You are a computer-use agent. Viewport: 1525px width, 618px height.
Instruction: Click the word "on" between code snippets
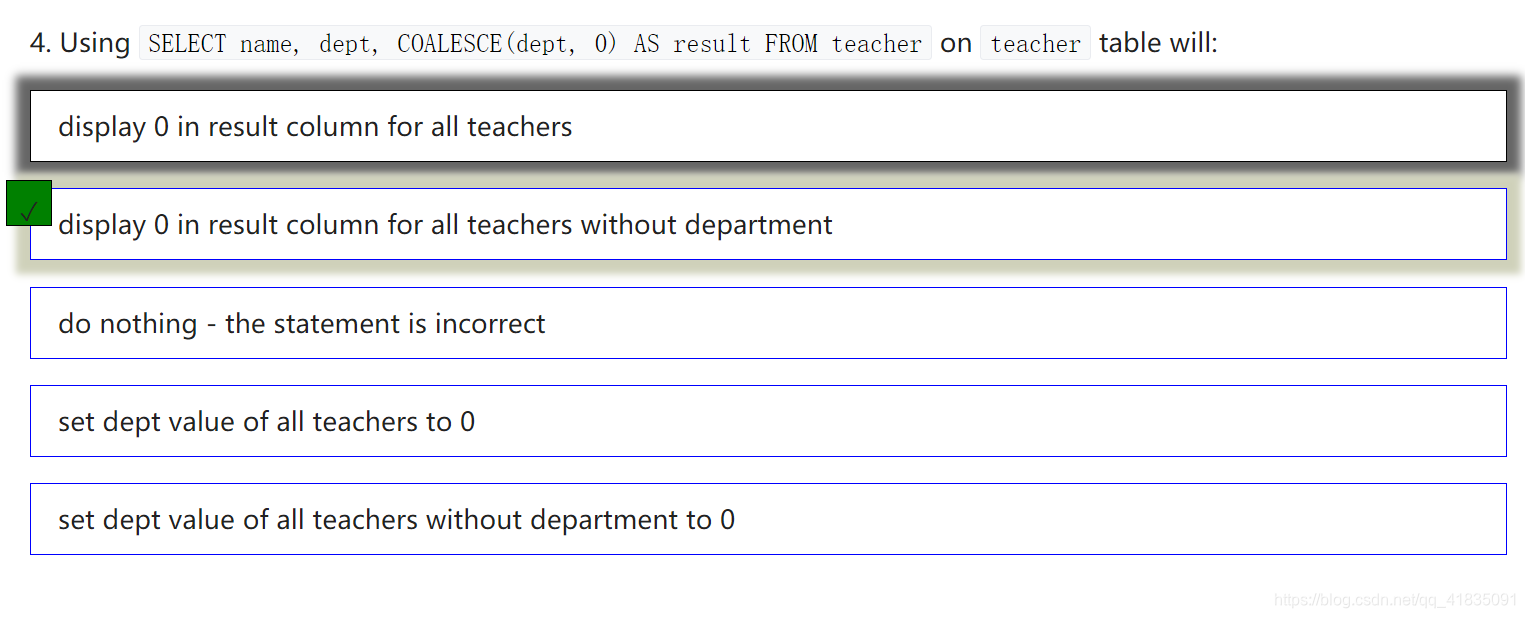(x=956, y=43)
